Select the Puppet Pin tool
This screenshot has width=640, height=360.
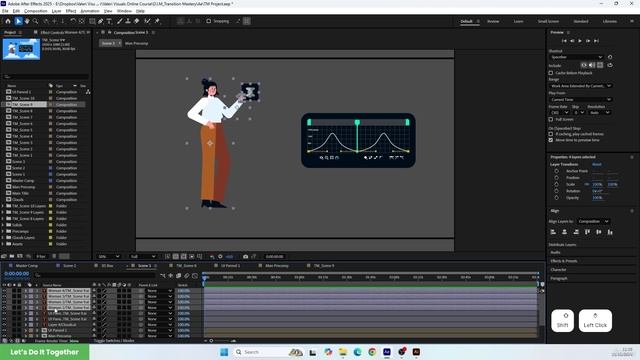tap(157, 21)
